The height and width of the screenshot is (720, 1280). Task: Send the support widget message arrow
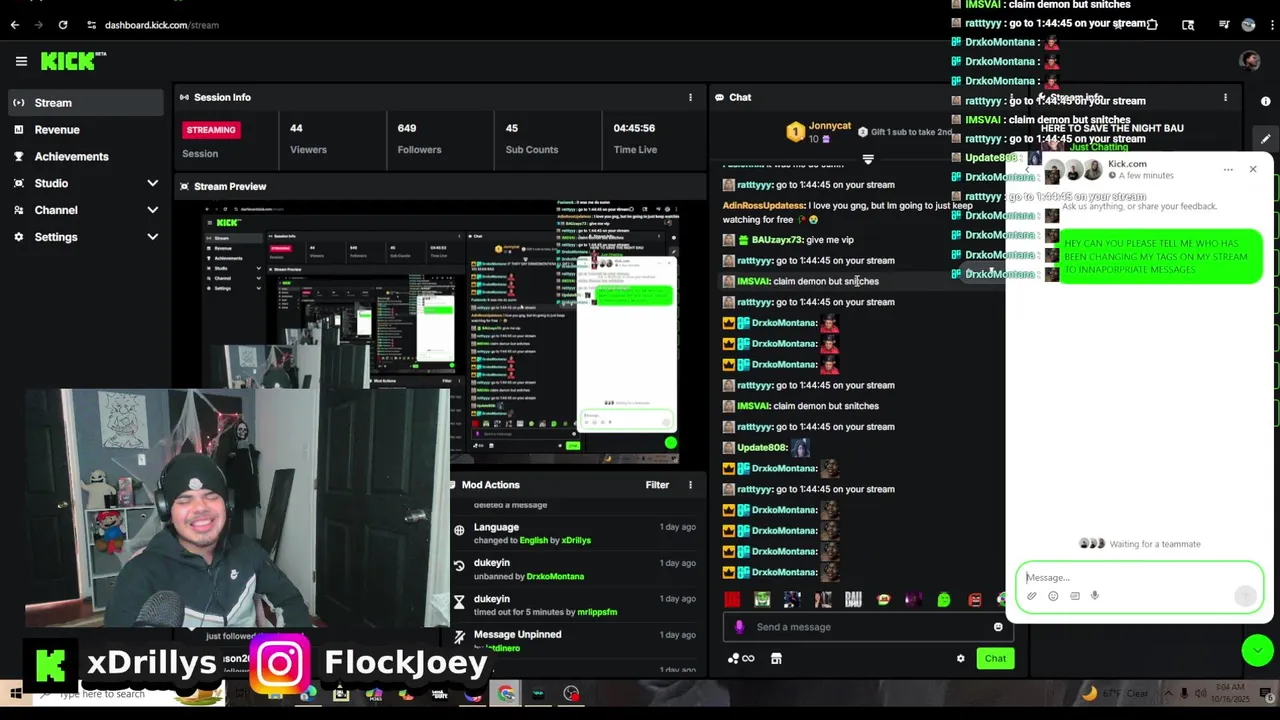pyautogui.click(x=1245, y=596)
